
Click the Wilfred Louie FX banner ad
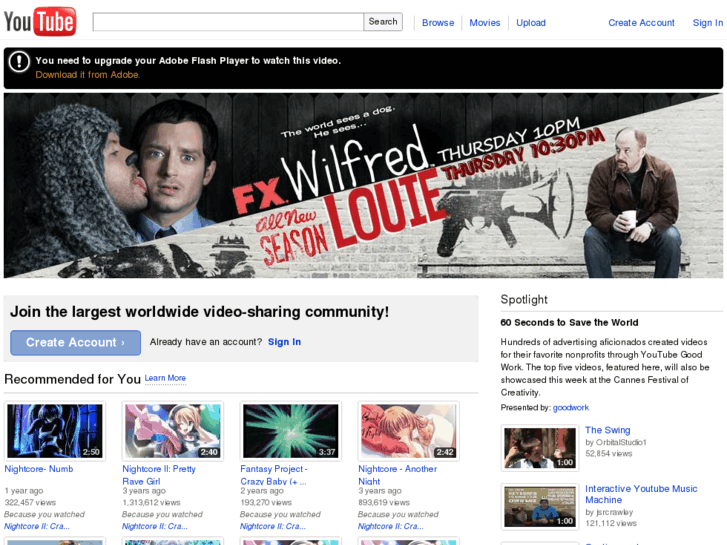point(363,186)
